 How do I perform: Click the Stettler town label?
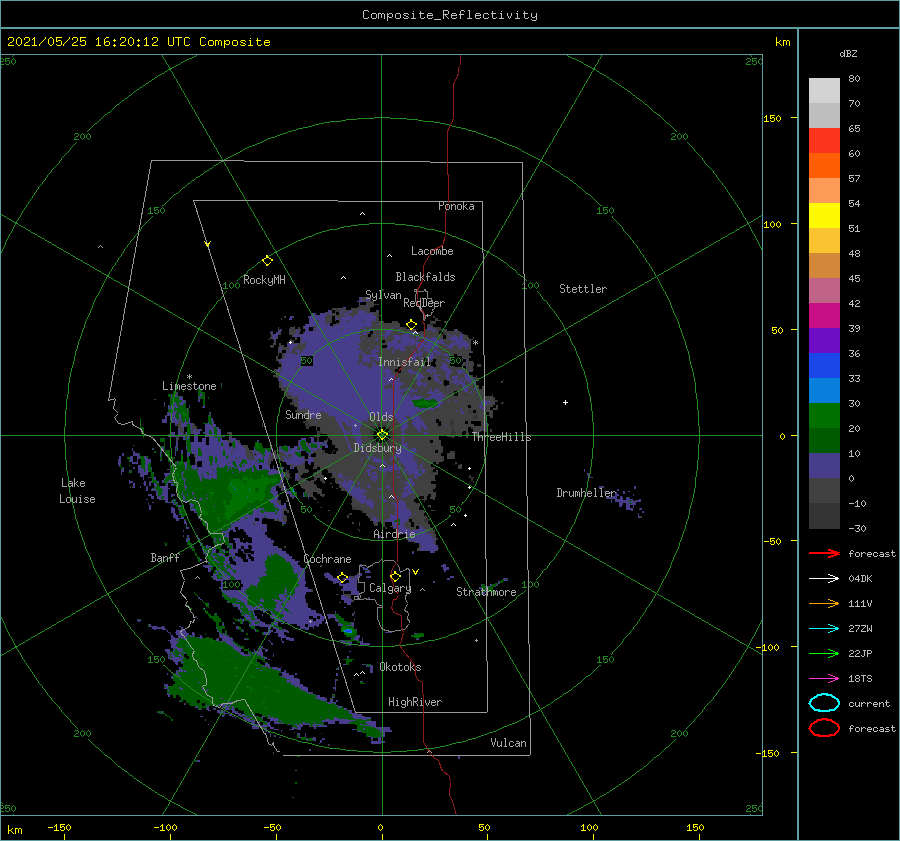click(x=583, y=289)
